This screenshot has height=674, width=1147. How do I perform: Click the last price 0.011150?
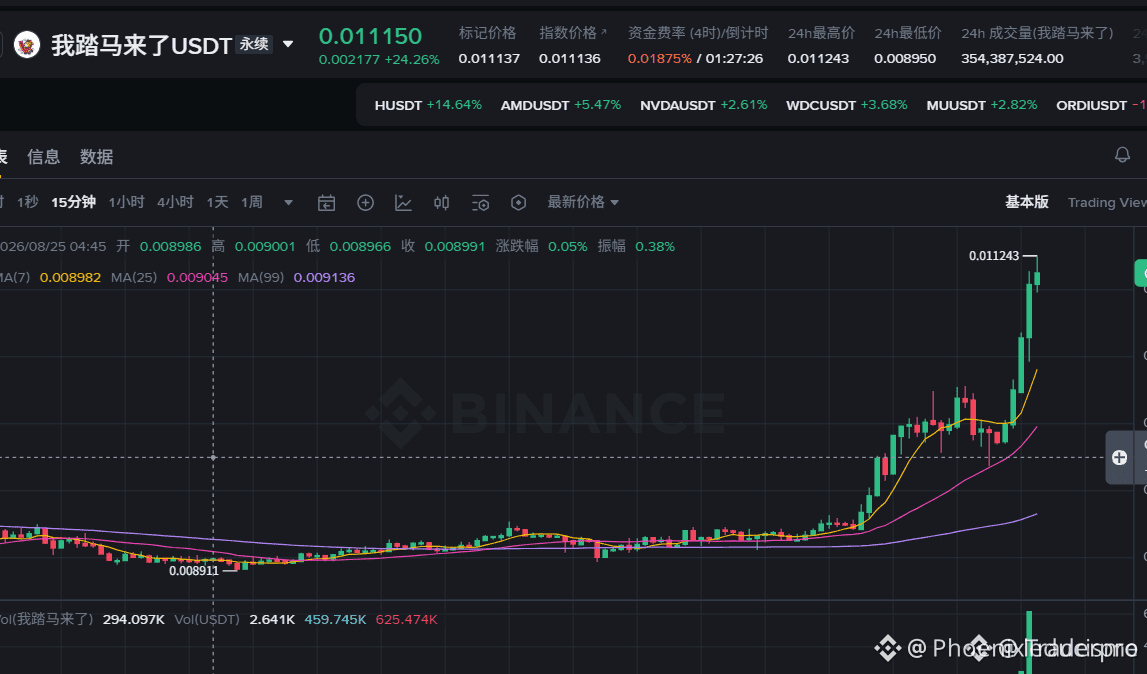point(370,36)
